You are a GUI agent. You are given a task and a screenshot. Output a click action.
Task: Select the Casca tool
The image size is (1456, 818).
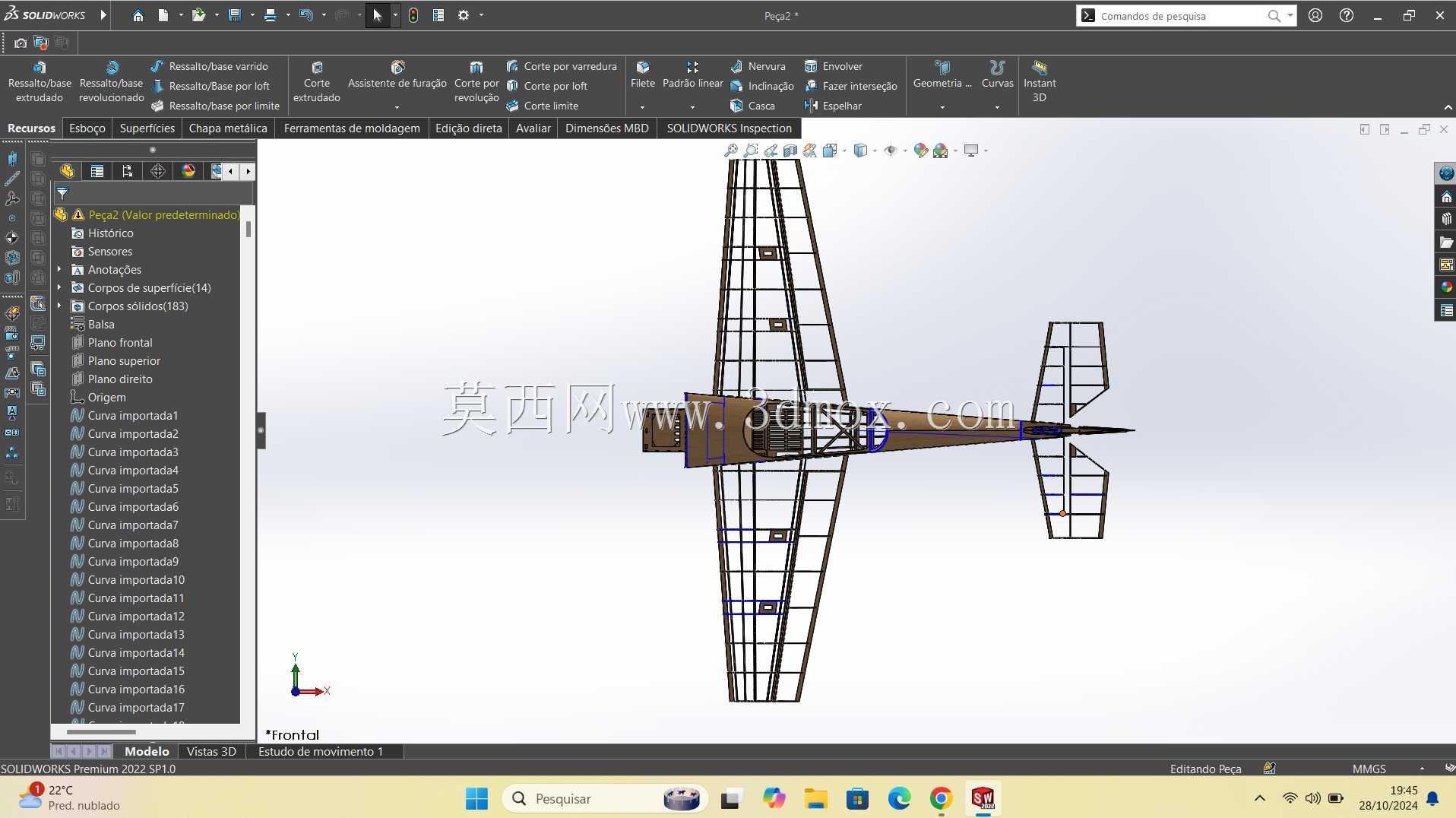click(x=752, y=106)
